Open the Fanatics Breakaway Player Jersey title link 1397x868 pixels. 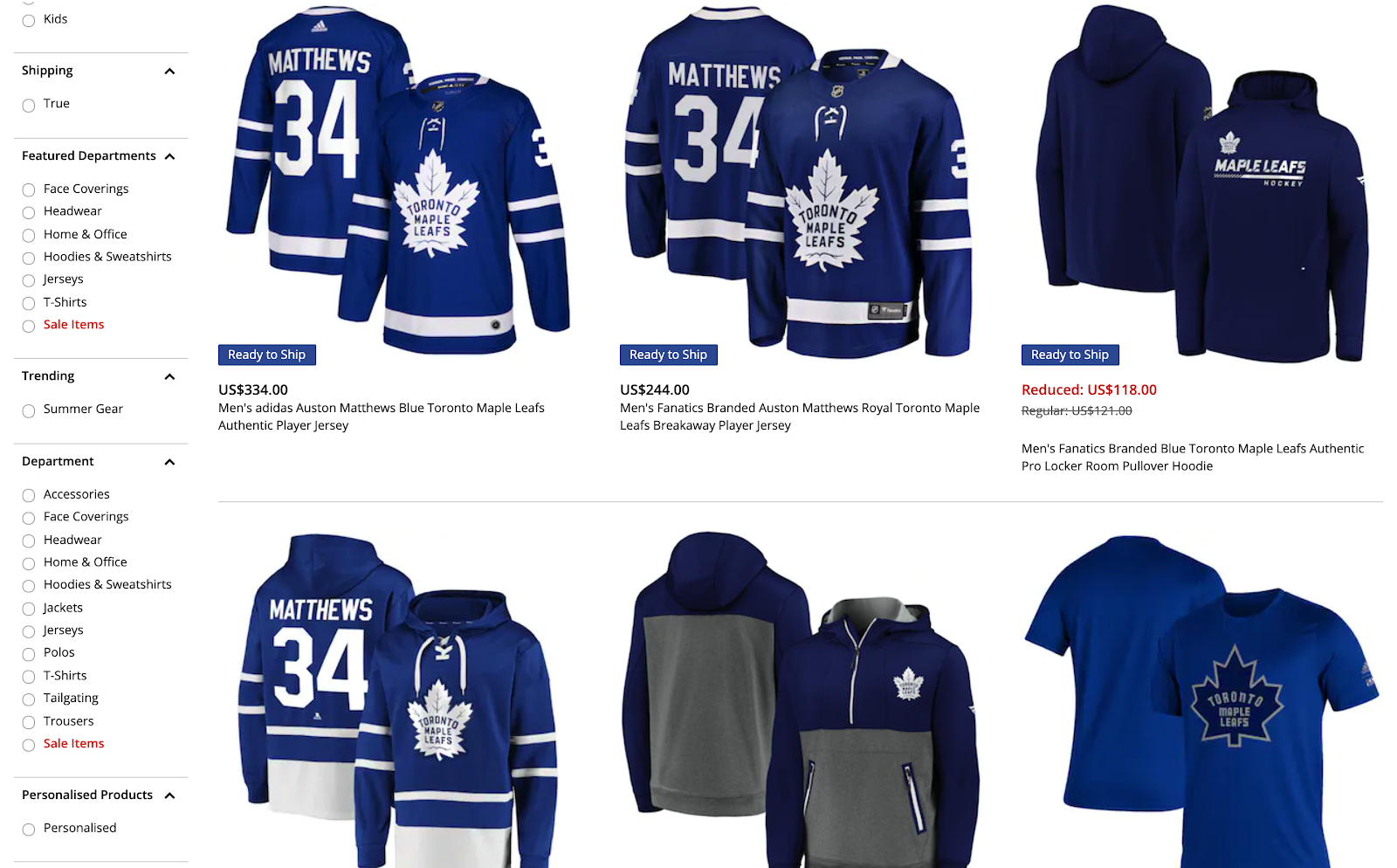[800, 417]
